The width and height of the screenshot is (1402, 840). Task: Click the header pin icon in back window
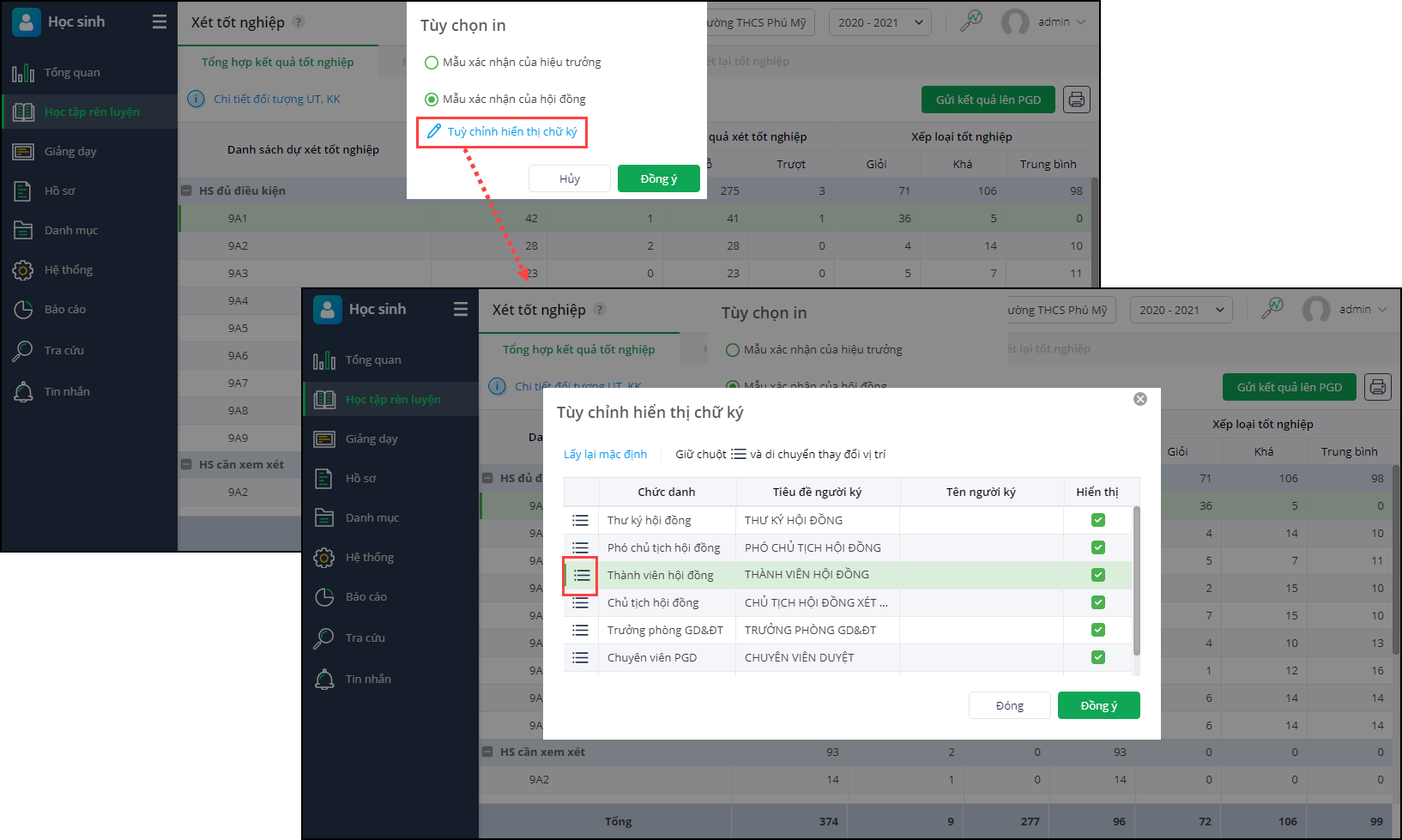point(971,21)
